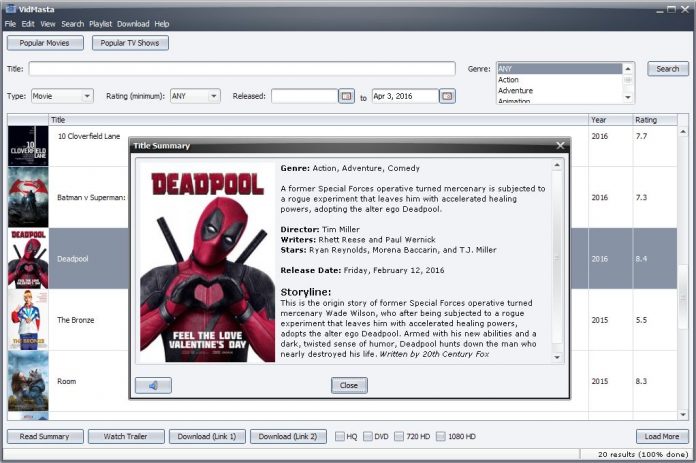Click the 10 Cloverfield Lane poster thumbnail
Image resolution: width=696 pixels, height=463 pixels.
28,146
